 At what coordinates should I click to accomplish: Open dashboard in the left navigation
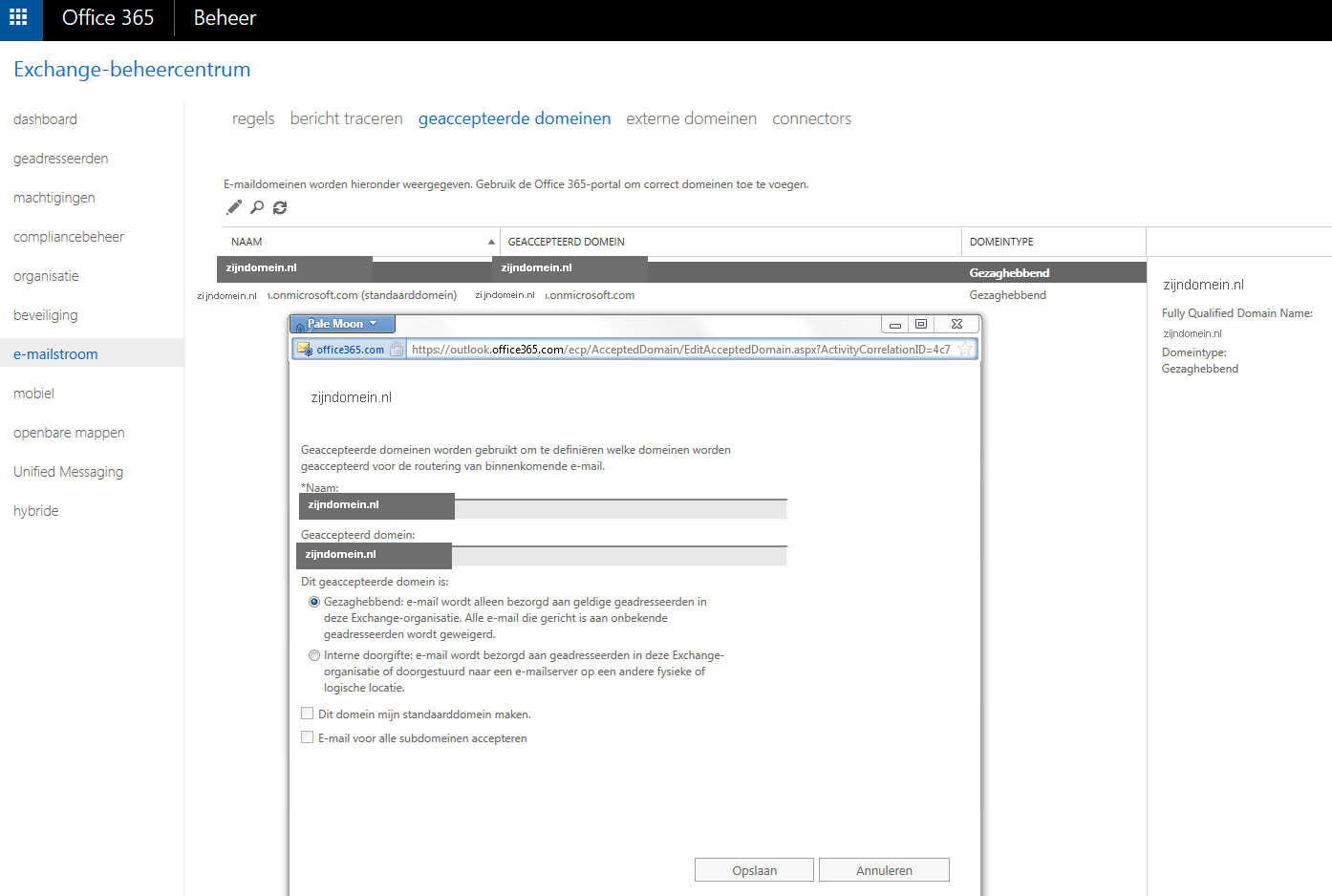point(46,119)
